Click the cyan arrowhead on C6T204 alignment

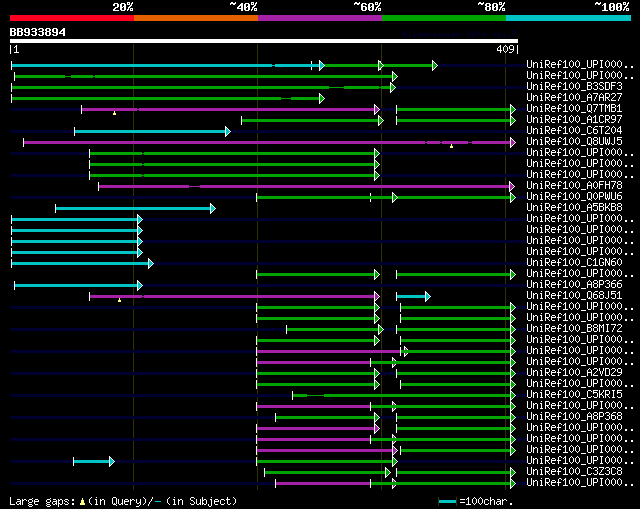coord(228,131)
